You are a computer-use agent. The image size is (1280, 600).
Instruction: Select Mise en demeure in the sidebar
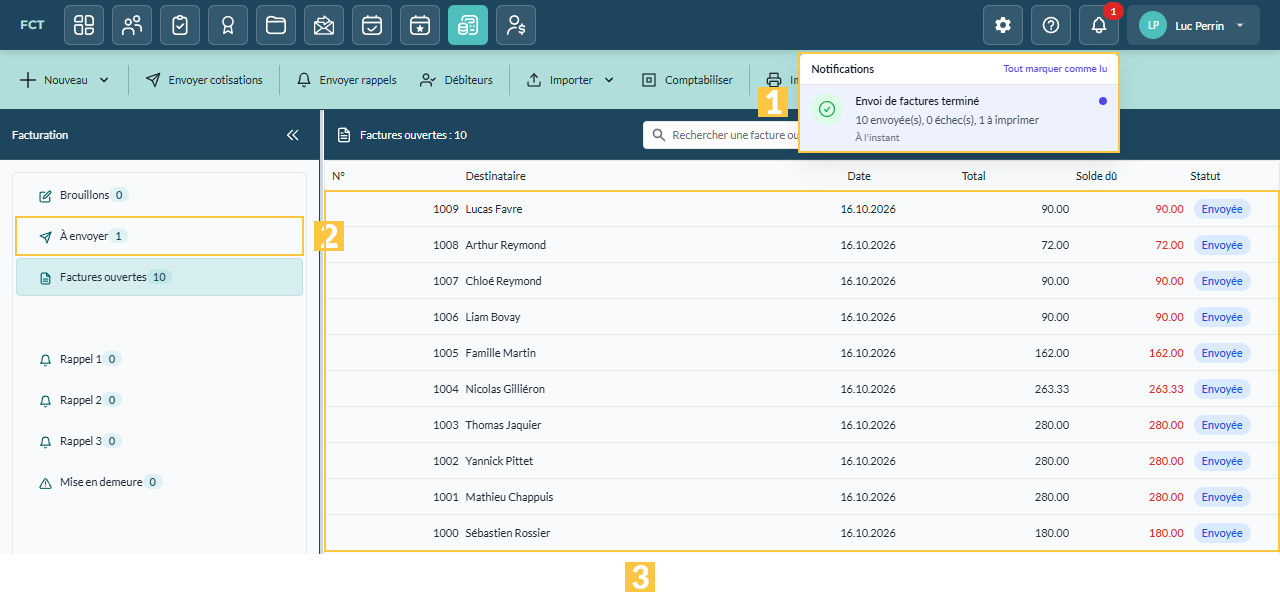point(159,482)
